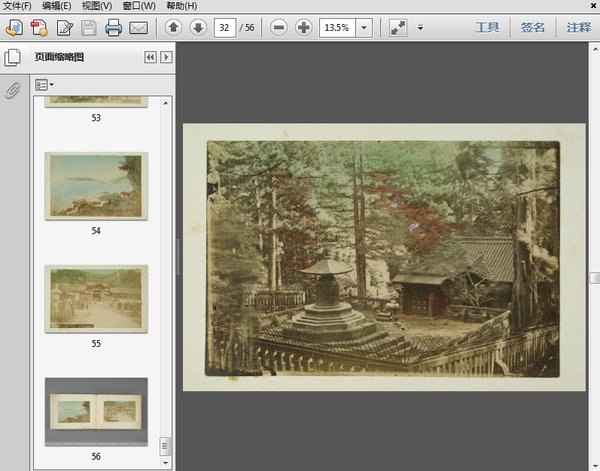Click the create PDF icon
This screenshot has width=600, height=471.
point(39,28)
